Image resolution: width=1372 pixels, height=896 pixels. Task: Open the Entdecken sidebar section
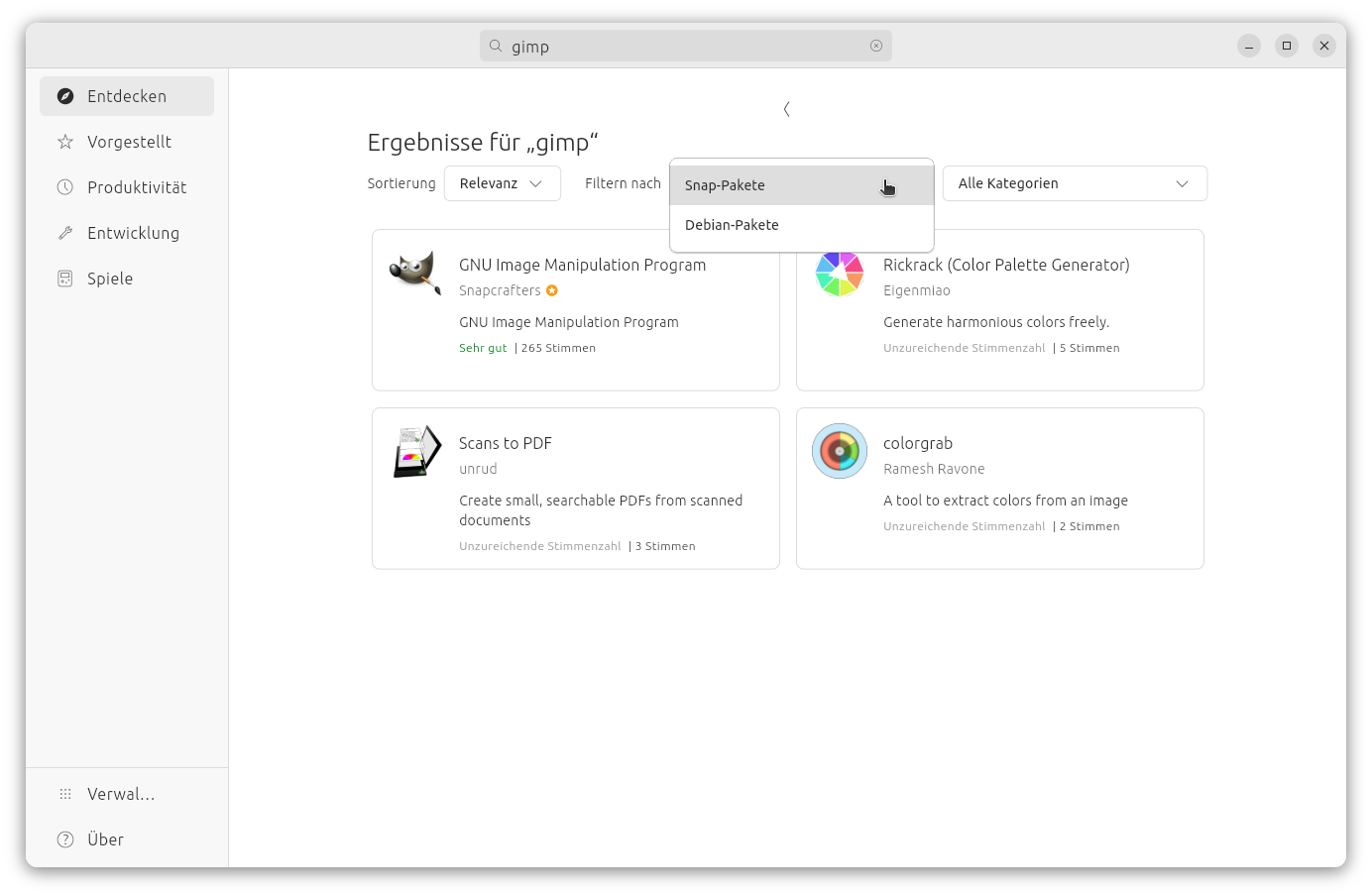[x=127, y=96]
